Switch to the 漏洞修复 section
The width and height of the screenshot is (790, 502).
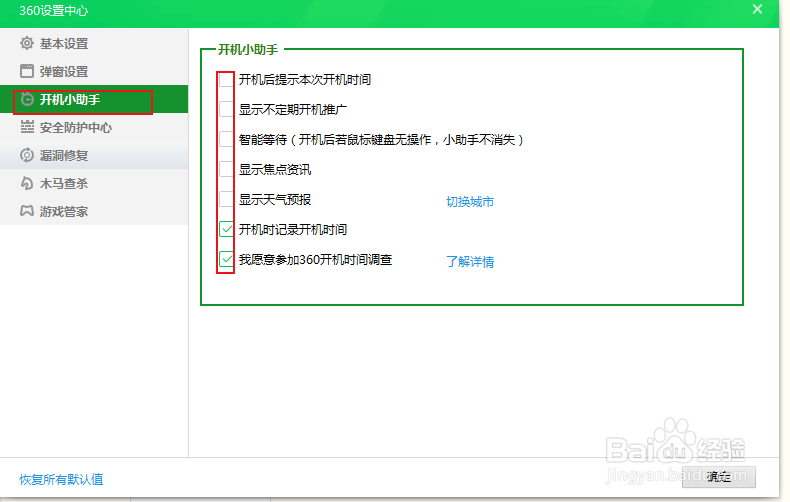pos(94,155)
